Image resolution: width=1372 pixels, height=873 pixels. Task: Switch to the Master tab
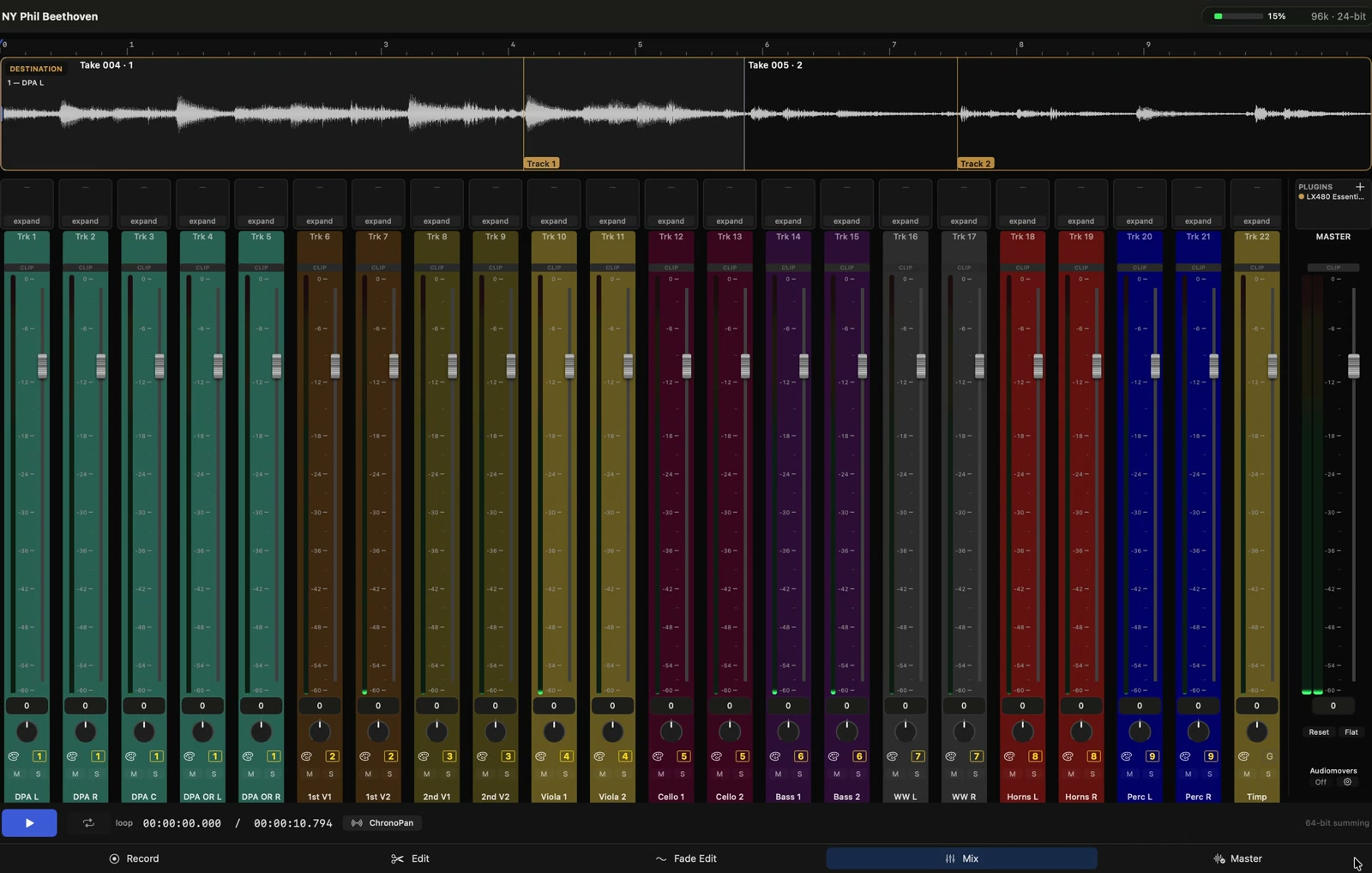coord(1237,858)
